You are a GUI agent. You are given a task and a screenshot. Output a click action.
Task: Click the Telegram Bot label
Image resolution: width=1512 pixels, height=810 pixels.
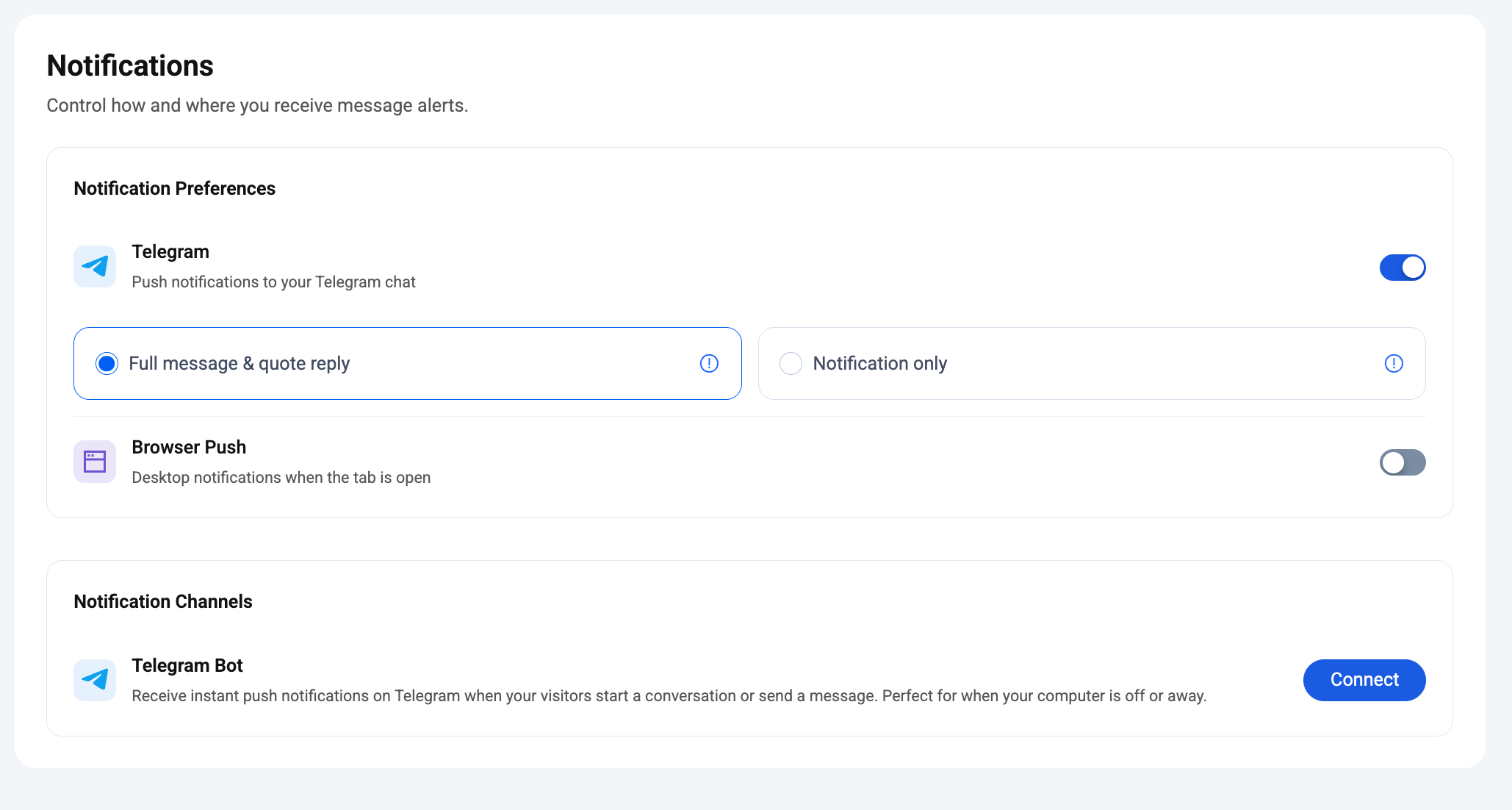(187, 665)
